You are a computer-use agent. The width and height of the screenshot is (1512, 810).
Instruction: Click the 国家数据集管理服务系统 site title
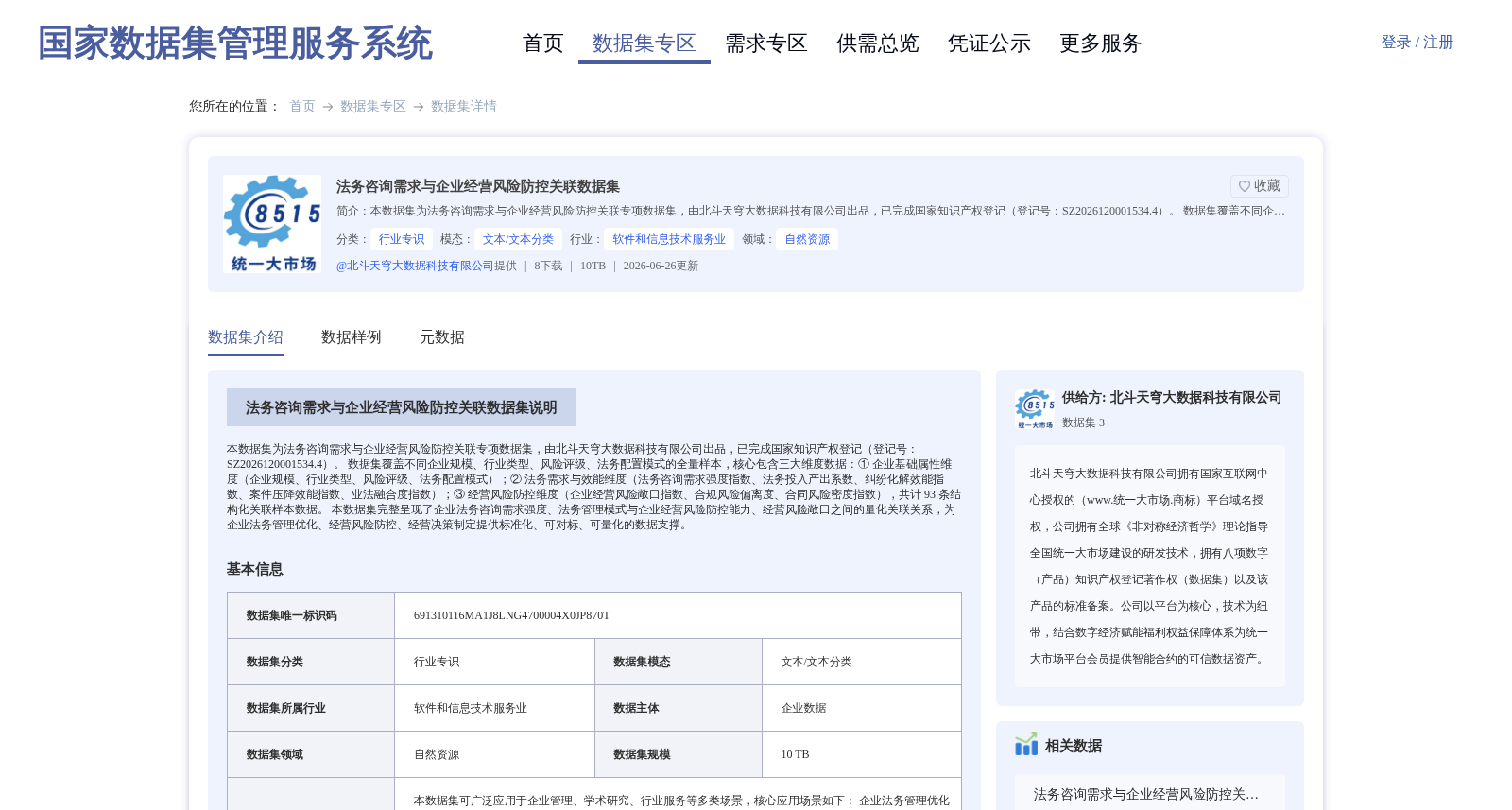click(234, 43)
